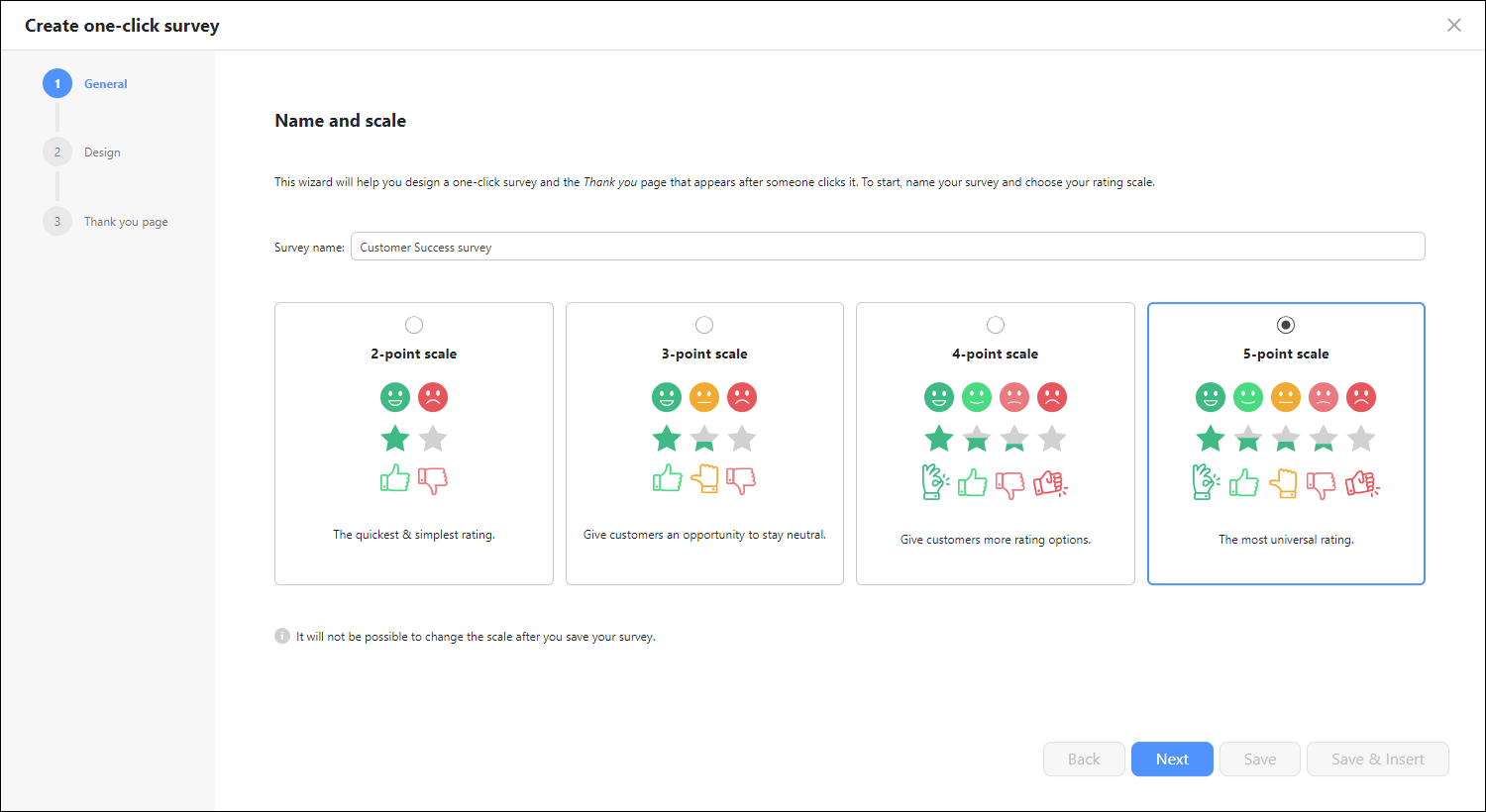Click the Save & Insert button
The image size is (1486, 812).
(1378, 760)
